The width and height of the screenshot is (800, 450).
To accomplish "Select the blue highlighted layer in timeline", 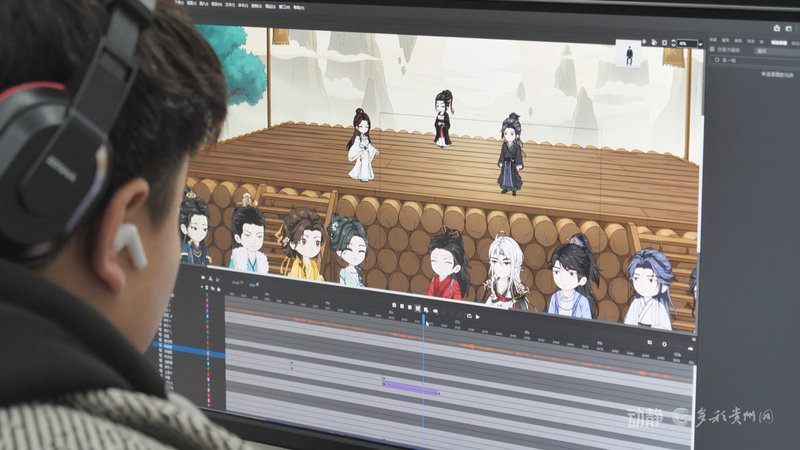I will 188,350.
